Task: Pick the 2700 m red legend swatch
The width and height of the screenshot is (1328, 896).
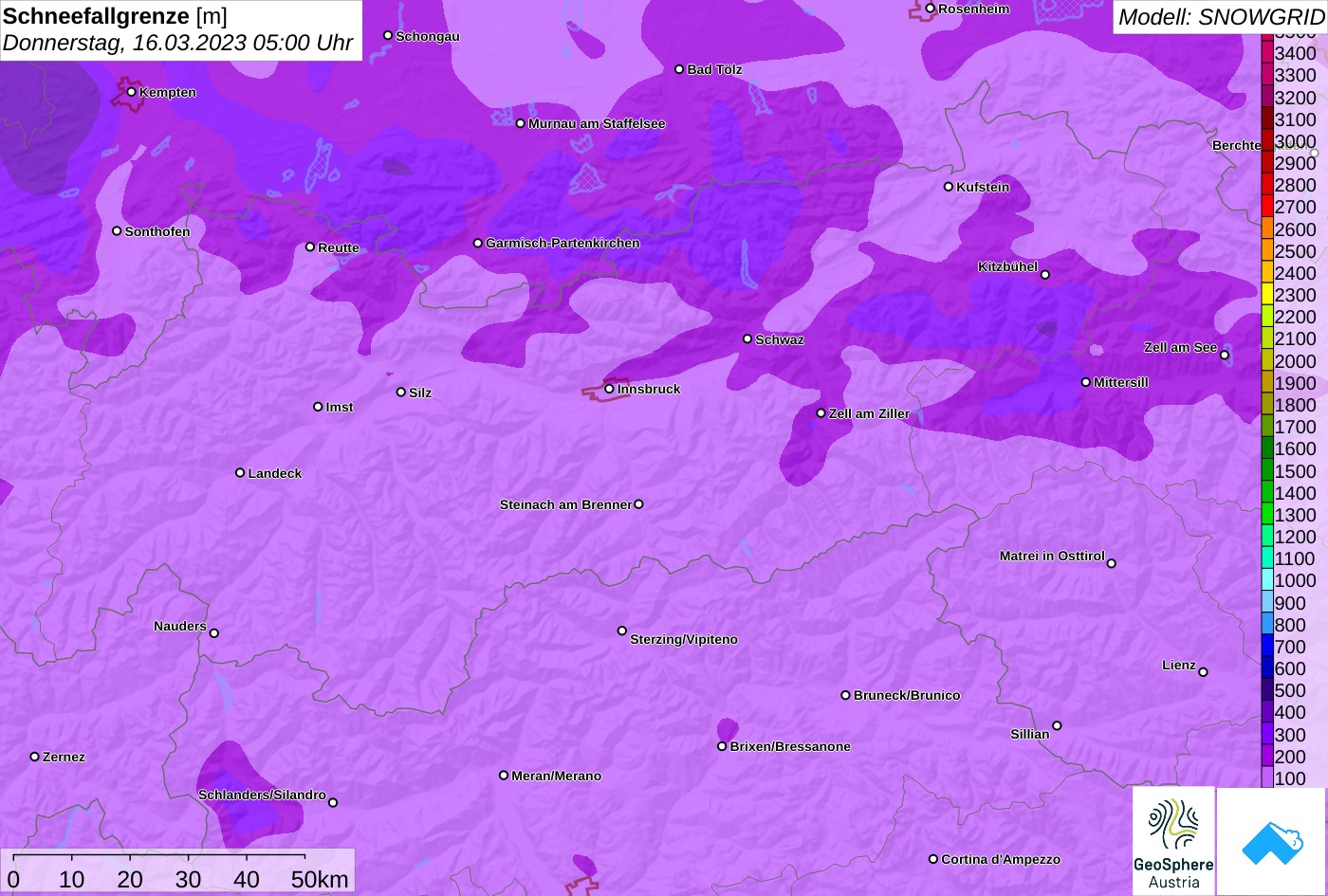Action: tap(1267, 207)
